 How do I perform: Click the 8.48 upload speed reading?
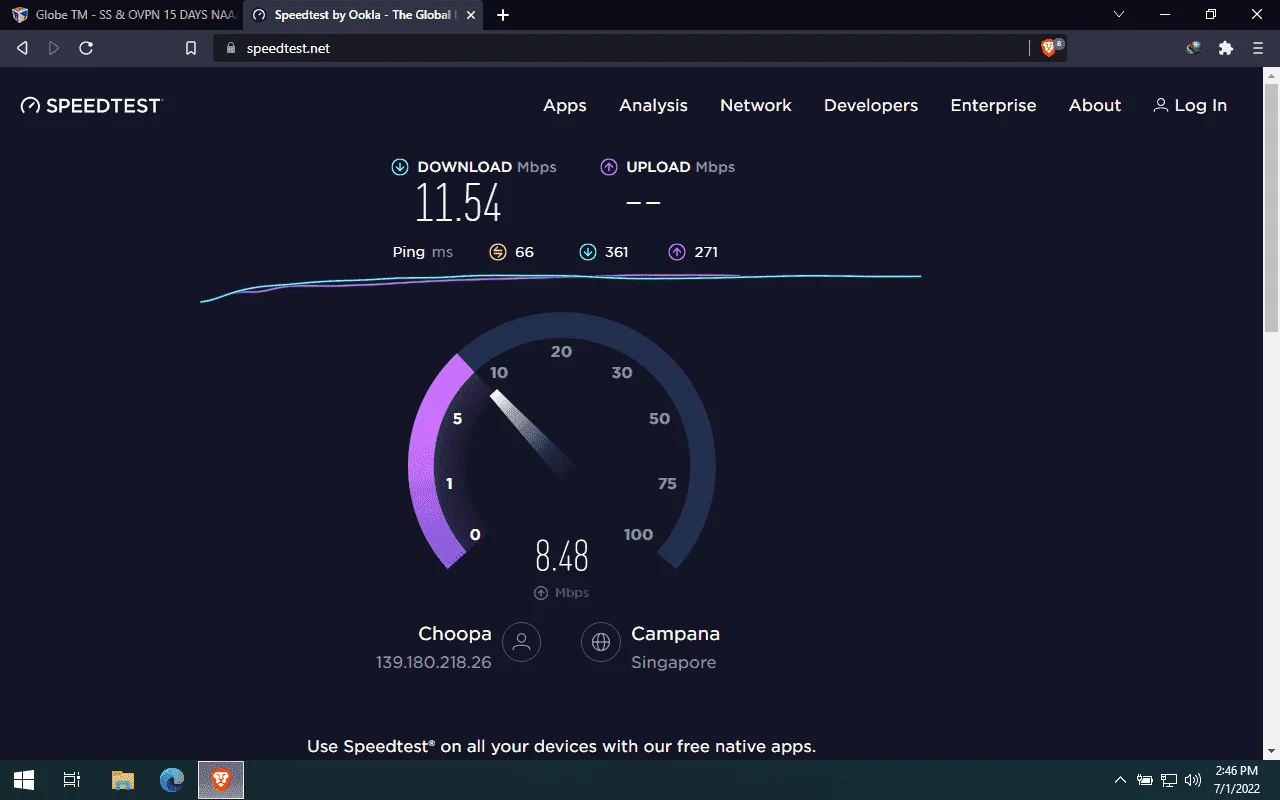pyautogui.click(x=562, y=555)
